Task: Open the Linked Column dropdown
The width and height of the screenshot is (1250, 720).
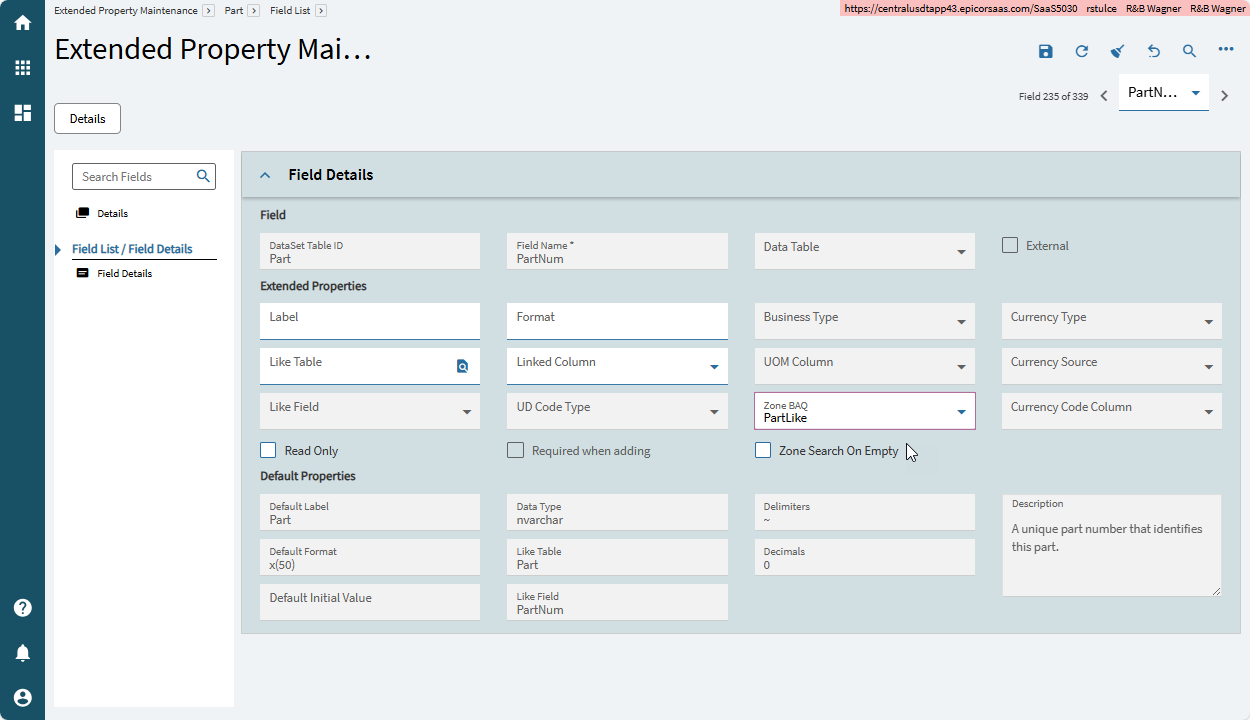Action: 714,367
